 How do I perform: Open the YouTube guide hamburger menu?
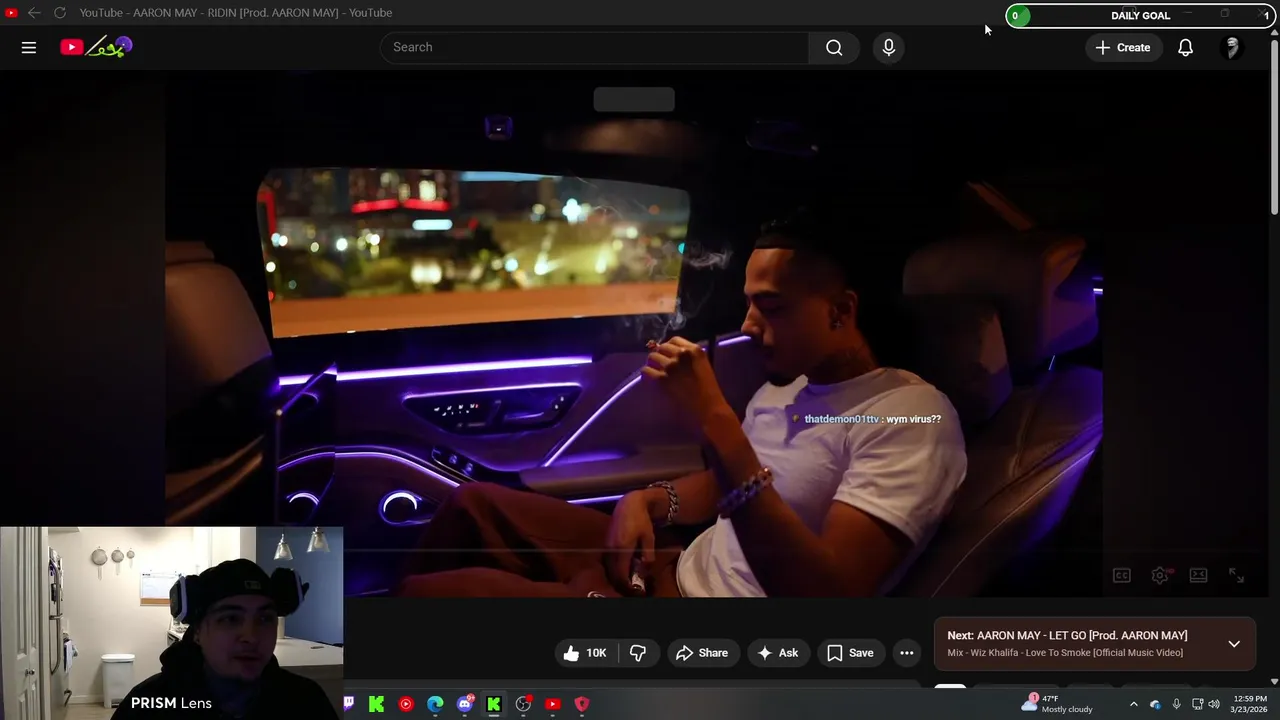[x=29, y=47]
